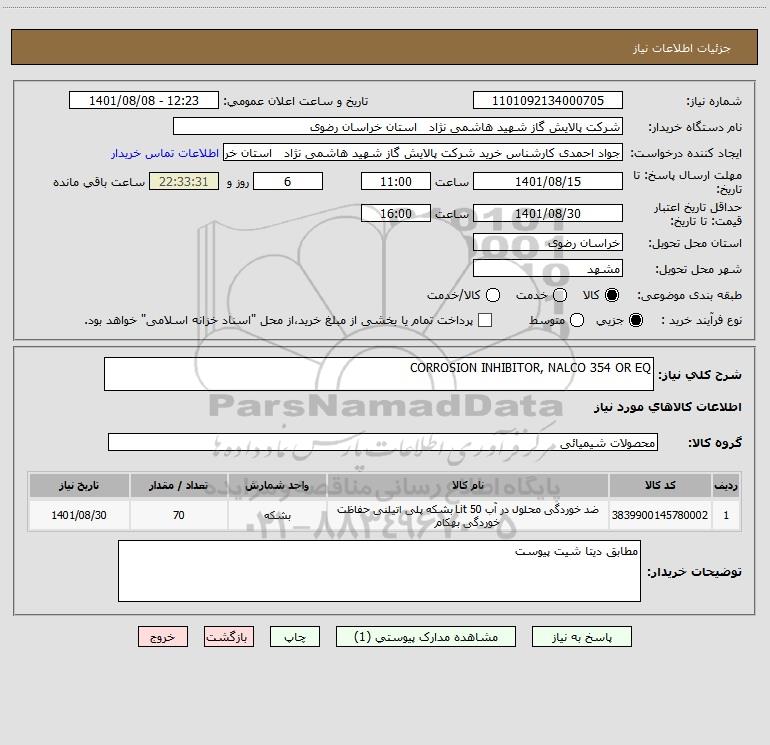
Task: Click the response deadline date 1401/08/15
Action: (548, 182)
